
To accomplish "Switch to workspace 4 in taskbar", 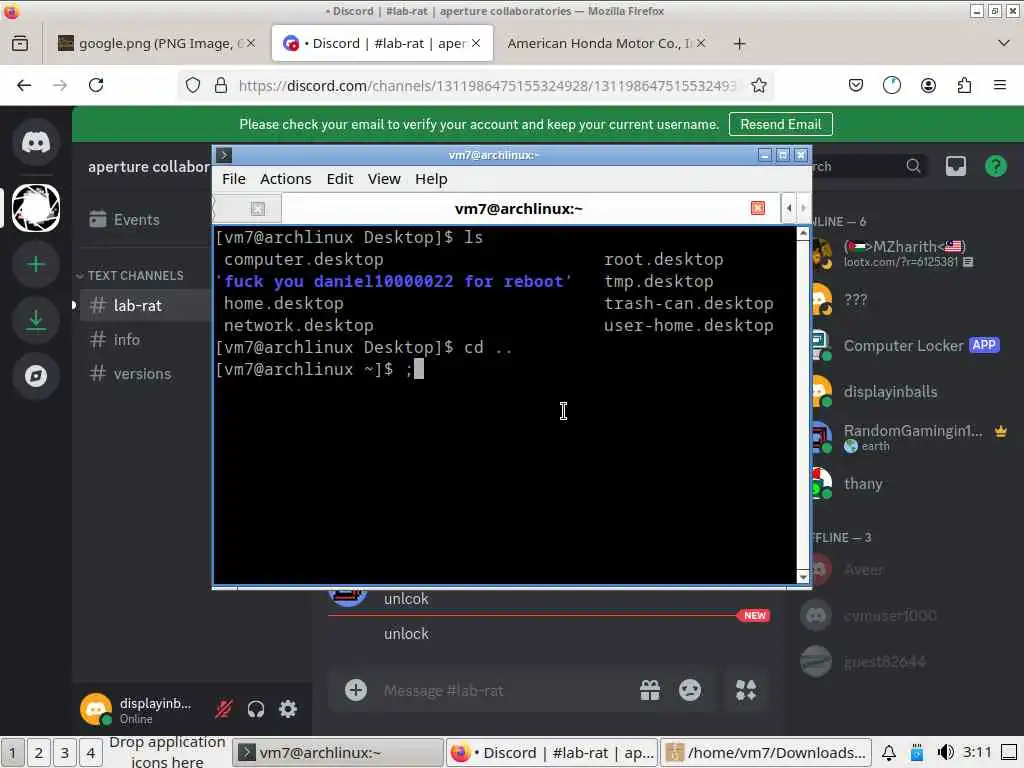I will click(x=91, y=753).
